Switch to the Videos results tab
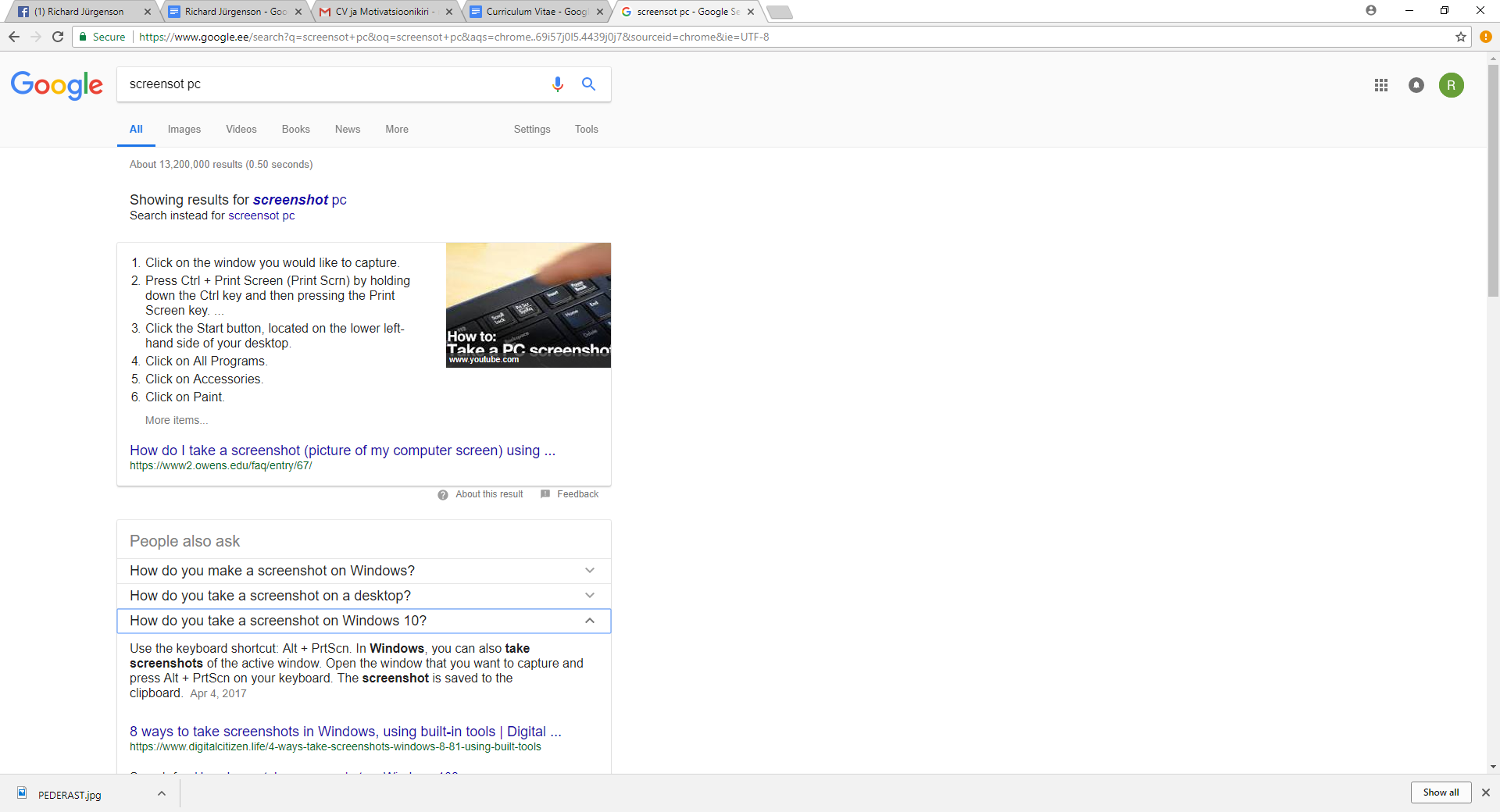The image size is (1500, 812). tap(241, 130)
